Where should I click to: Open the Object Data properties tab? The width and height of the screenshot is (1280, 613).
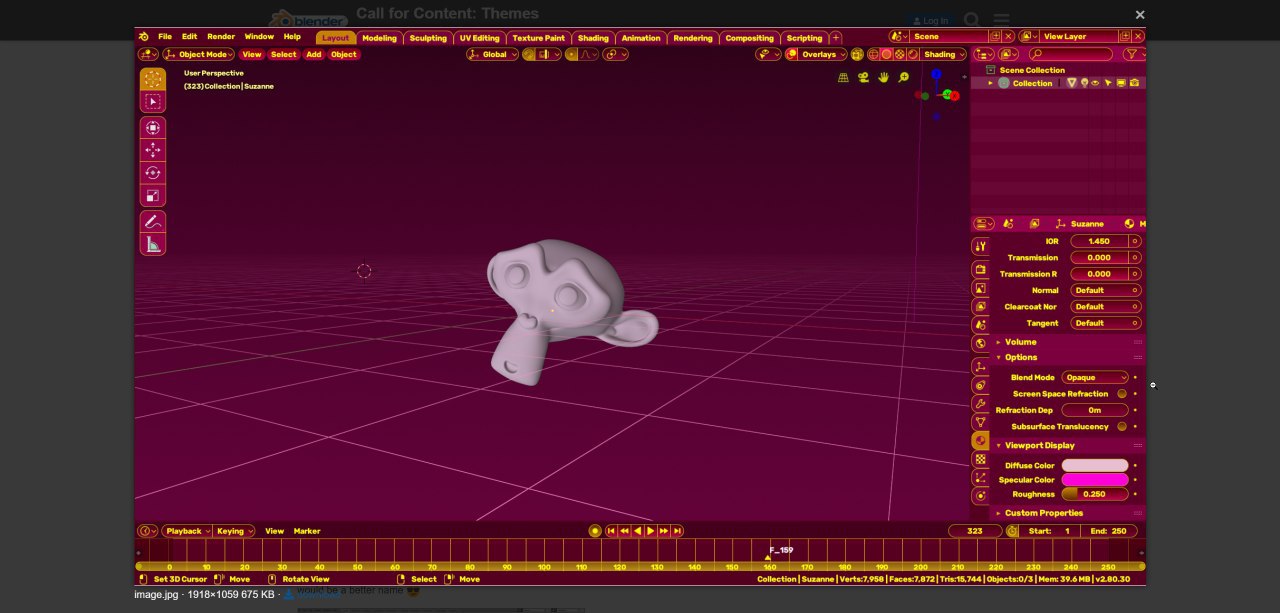coord(980,422)
